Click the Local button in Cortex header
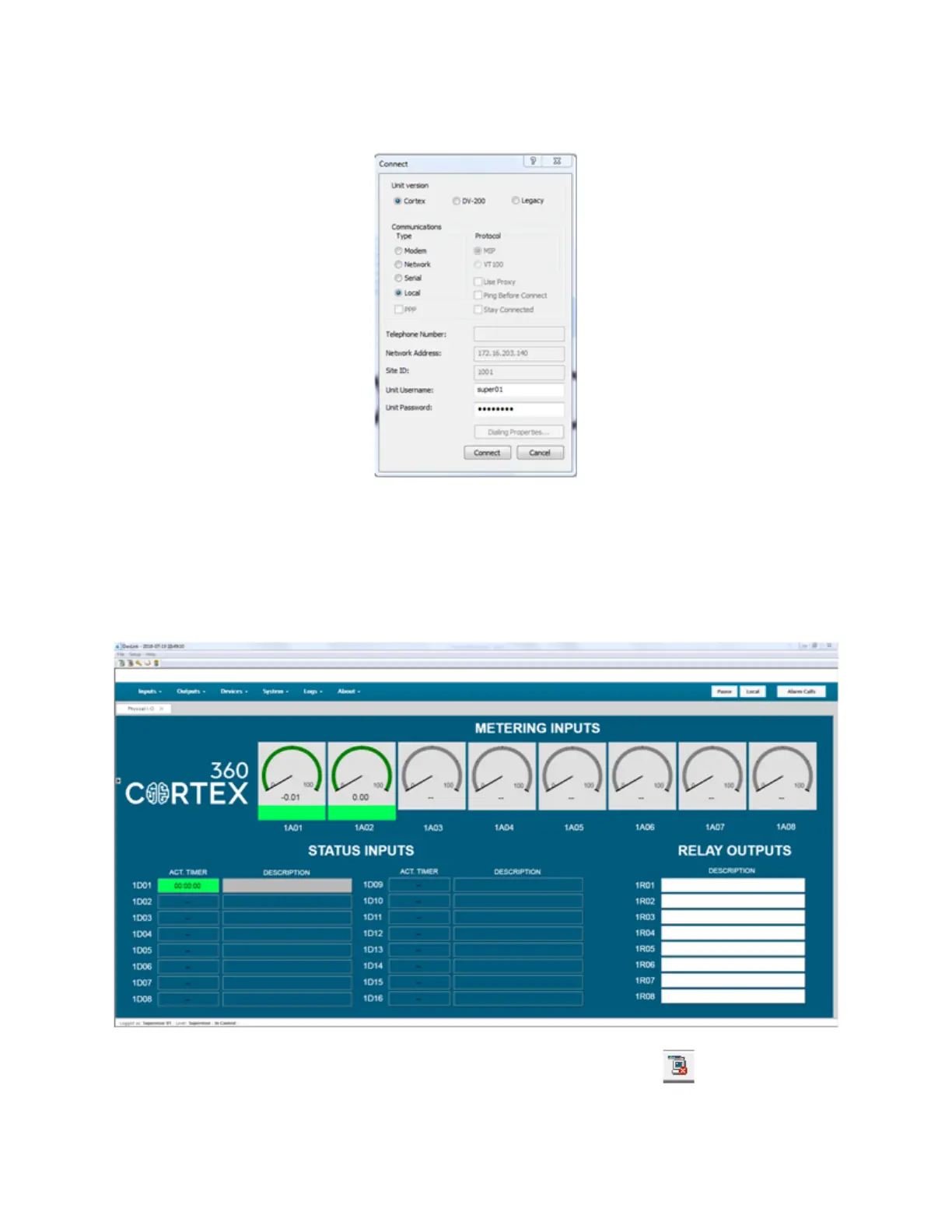Image resolution: width=952 pixels, height=1232 pixels. [x=753, y=691]
